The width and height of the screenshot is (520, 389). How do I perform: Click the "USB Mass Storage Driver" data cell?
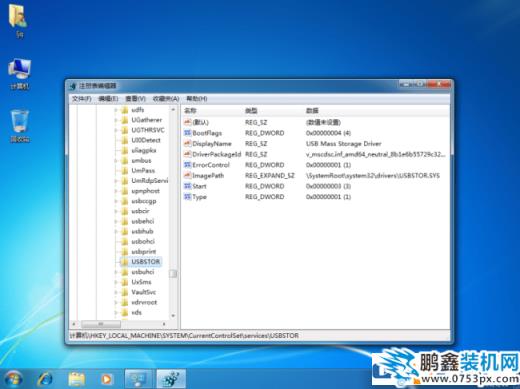coord(343,144)
